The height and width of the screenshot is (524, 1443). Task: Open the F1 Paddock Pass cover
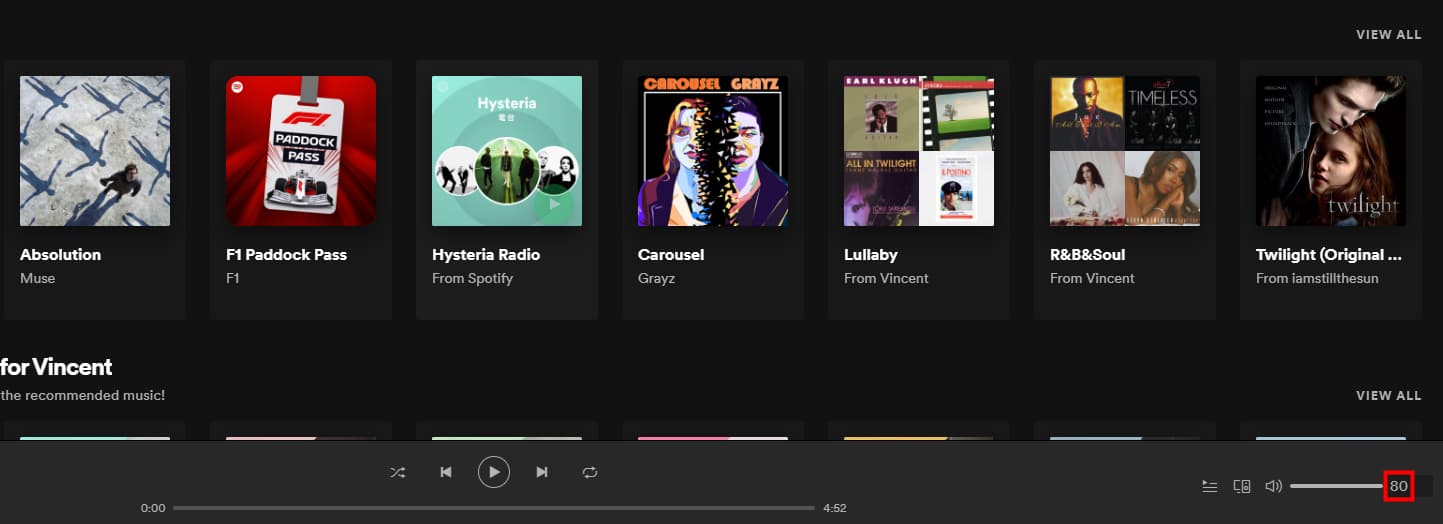(301, 151)
